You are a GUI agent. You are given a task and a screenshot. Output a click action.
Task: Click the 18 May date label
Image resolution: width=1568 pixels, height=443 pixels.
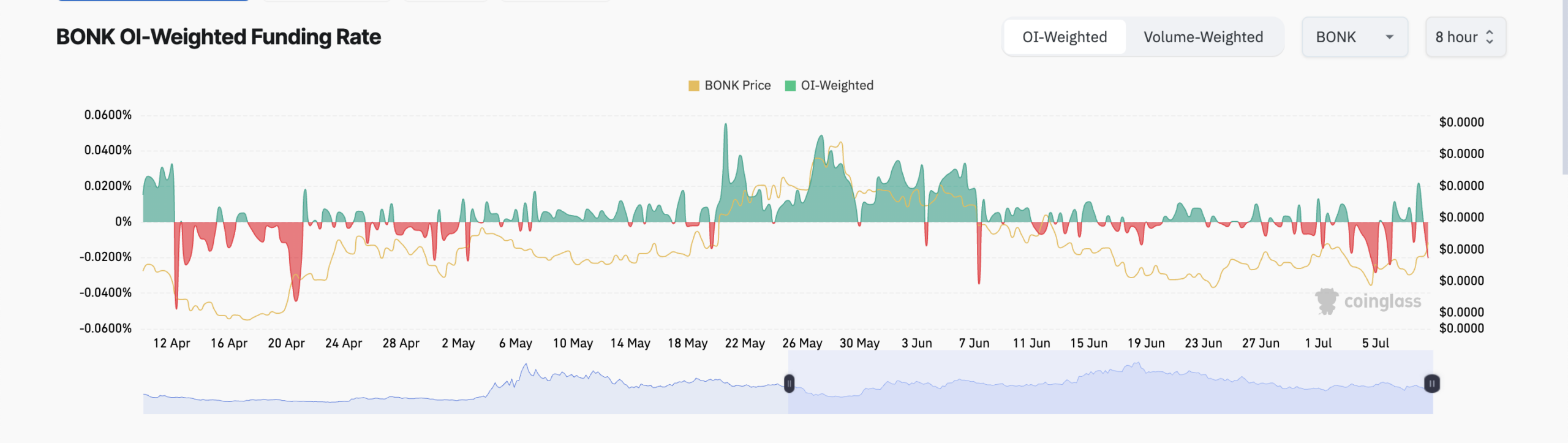[x=688, y=343]
